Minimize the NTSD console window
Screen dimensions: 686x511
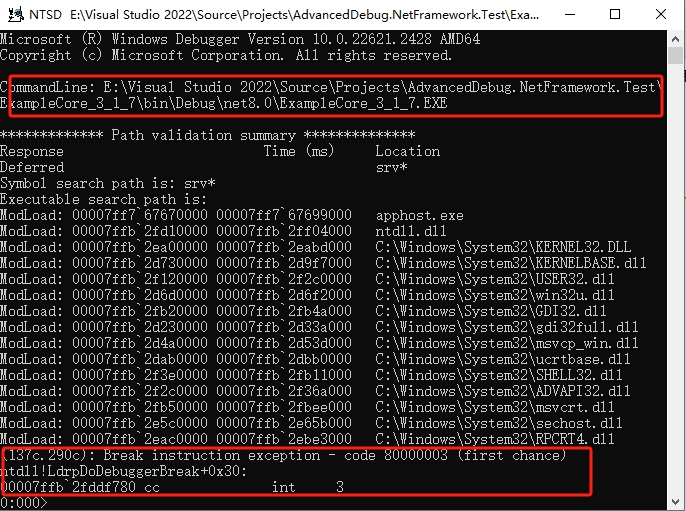[x=570, y=14]
